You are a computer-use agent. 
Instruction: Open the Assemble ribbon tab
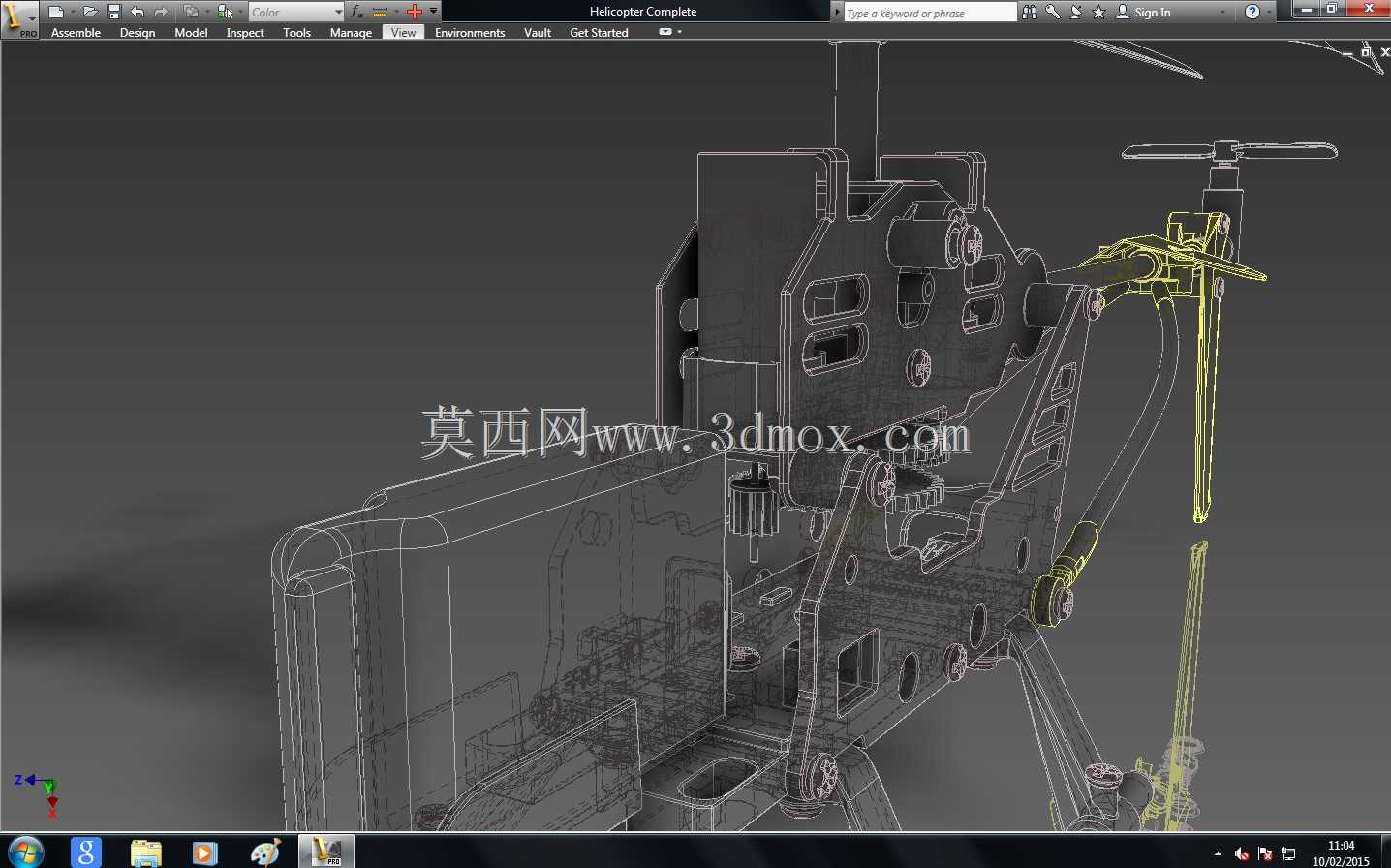click(x=76, y=33)
